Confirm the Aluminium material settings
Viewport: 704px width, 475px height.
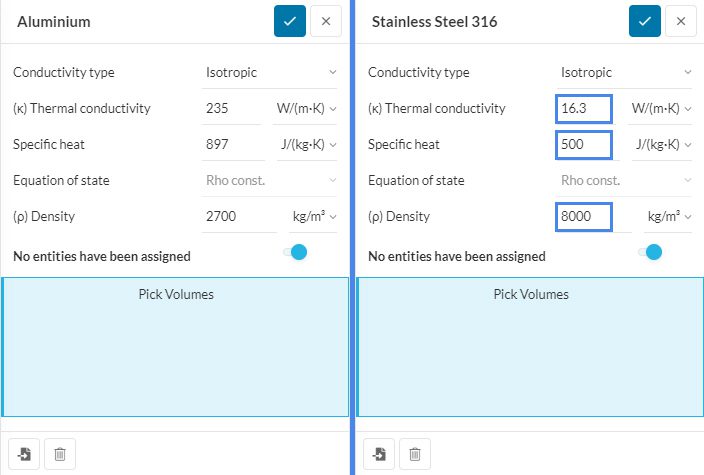coord(290,21)
